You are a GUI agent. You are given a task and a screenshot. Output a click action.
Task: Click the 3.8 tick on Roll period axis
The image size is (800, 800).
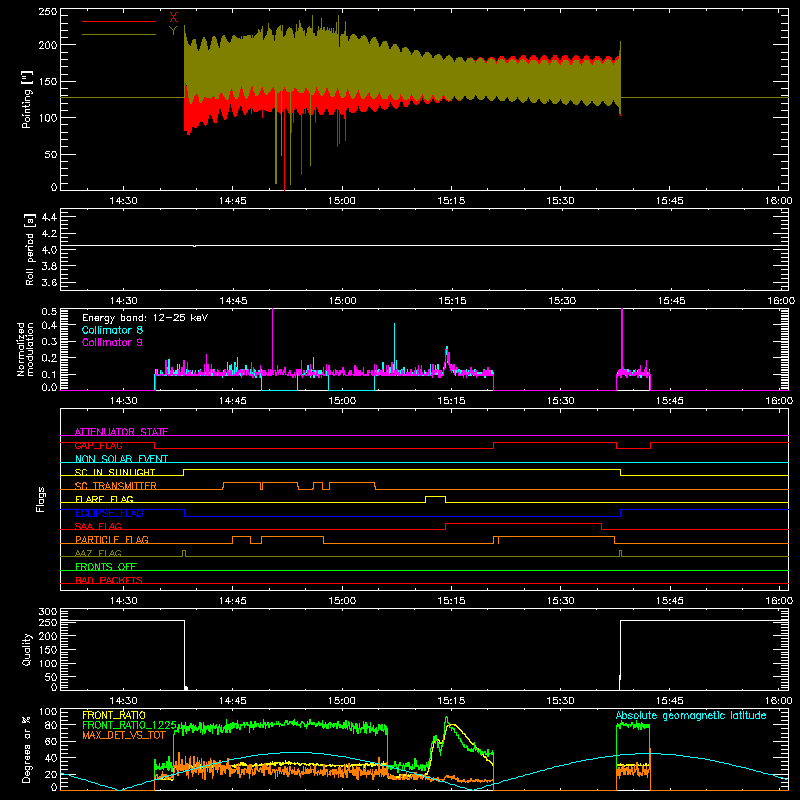click(49, 266)
